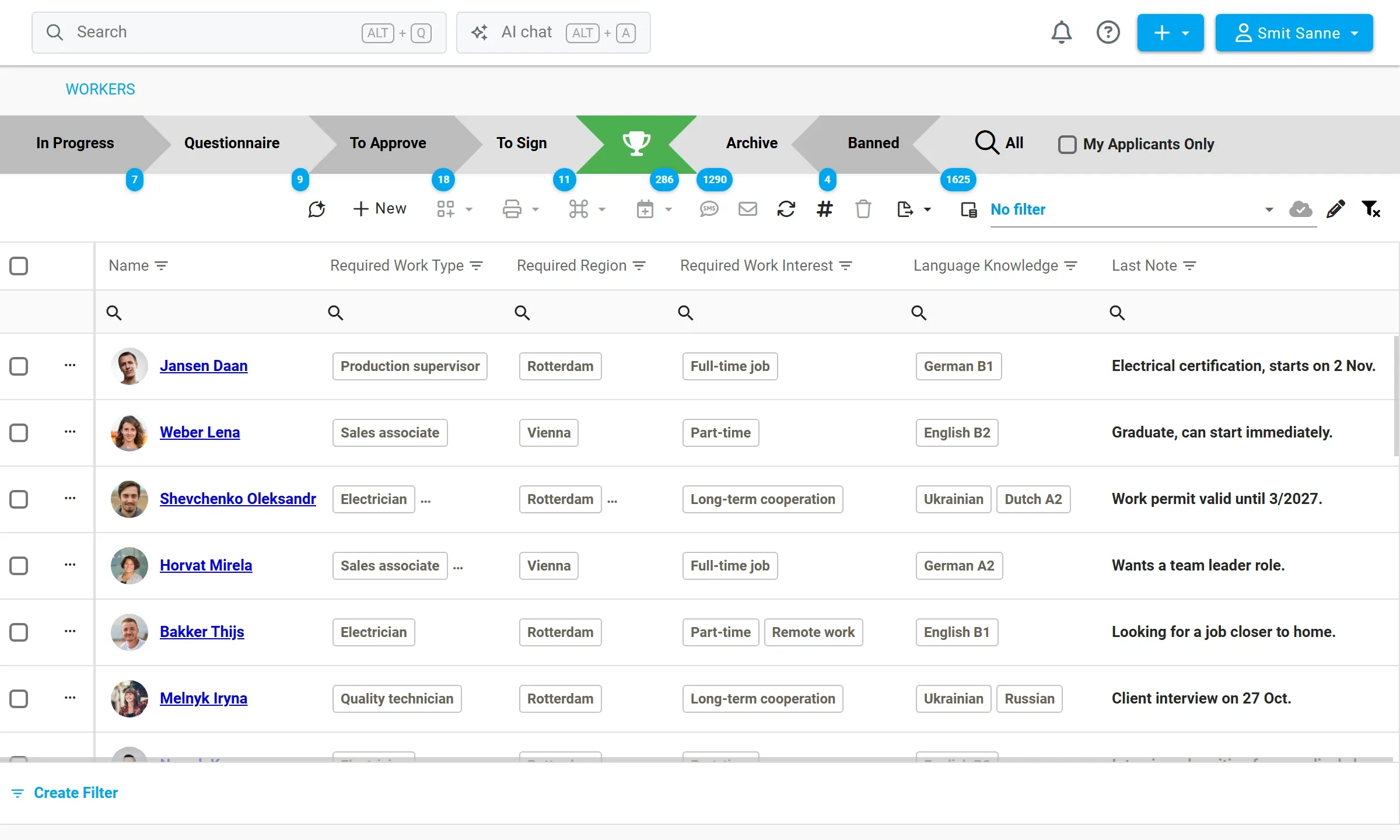1400x840 pixels.
Task: Click the New worker button
Action: 380,209
